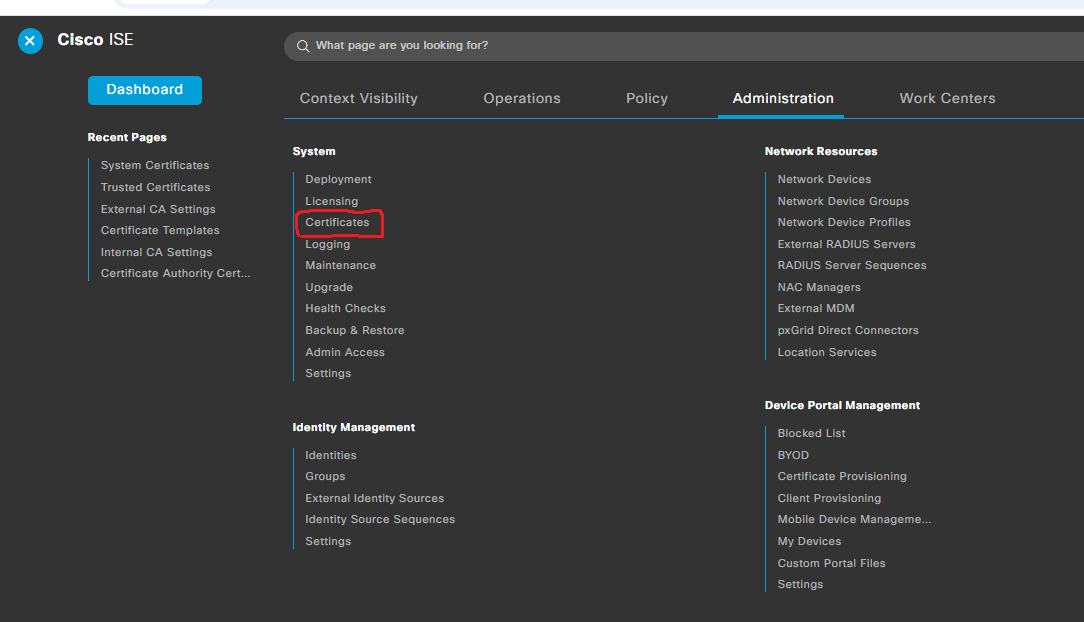
Task: Open Settings under Identity Management
Action: tap(328, 541)
